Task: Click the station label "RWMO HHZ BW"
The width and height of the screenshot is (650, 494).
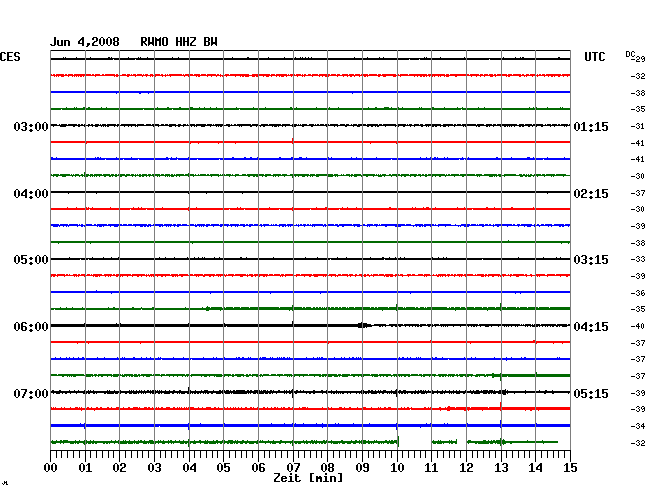Action: (179, 42)
